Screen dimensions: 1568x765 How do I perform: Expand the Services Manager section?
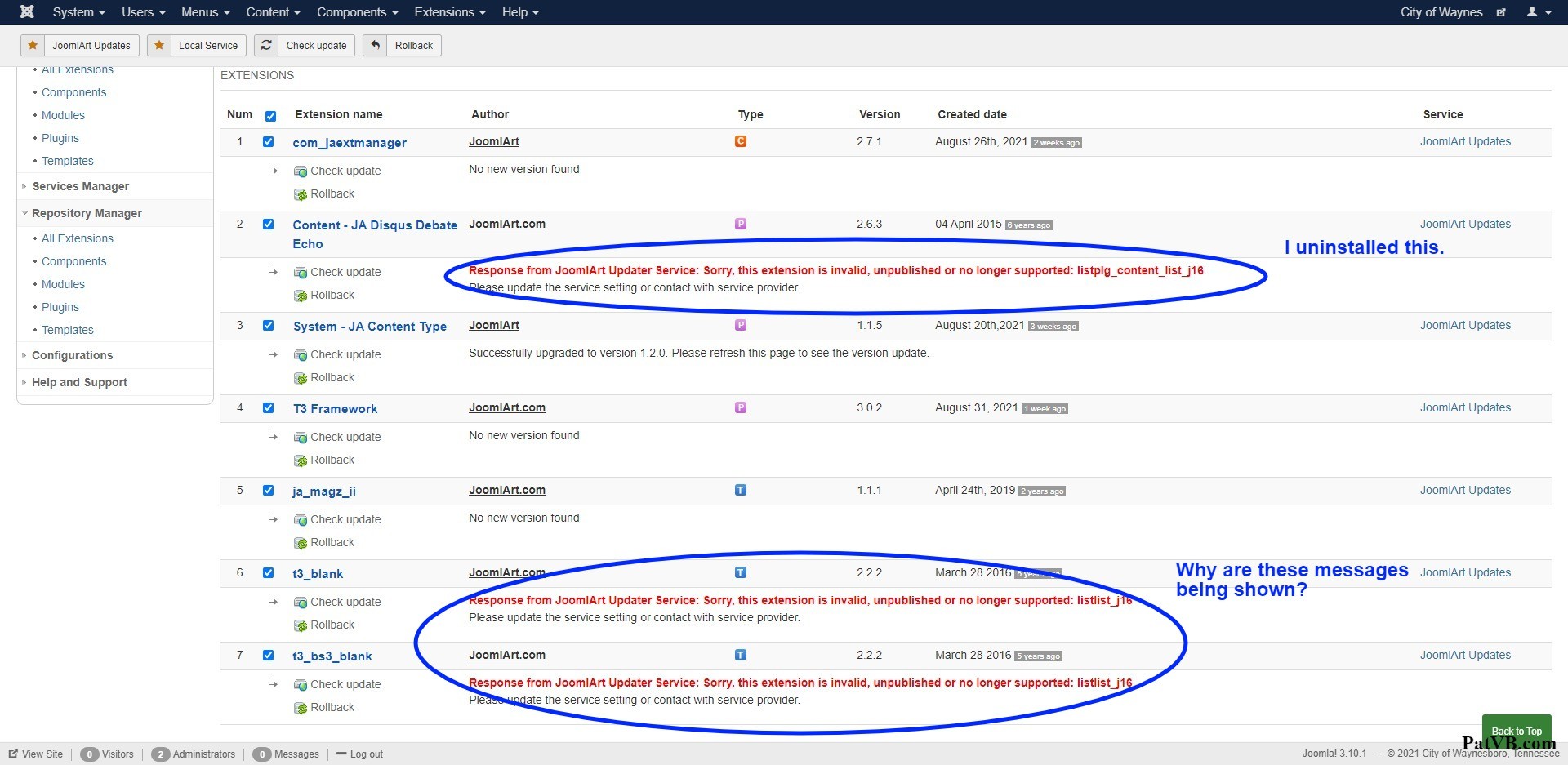tap(80, 186)
